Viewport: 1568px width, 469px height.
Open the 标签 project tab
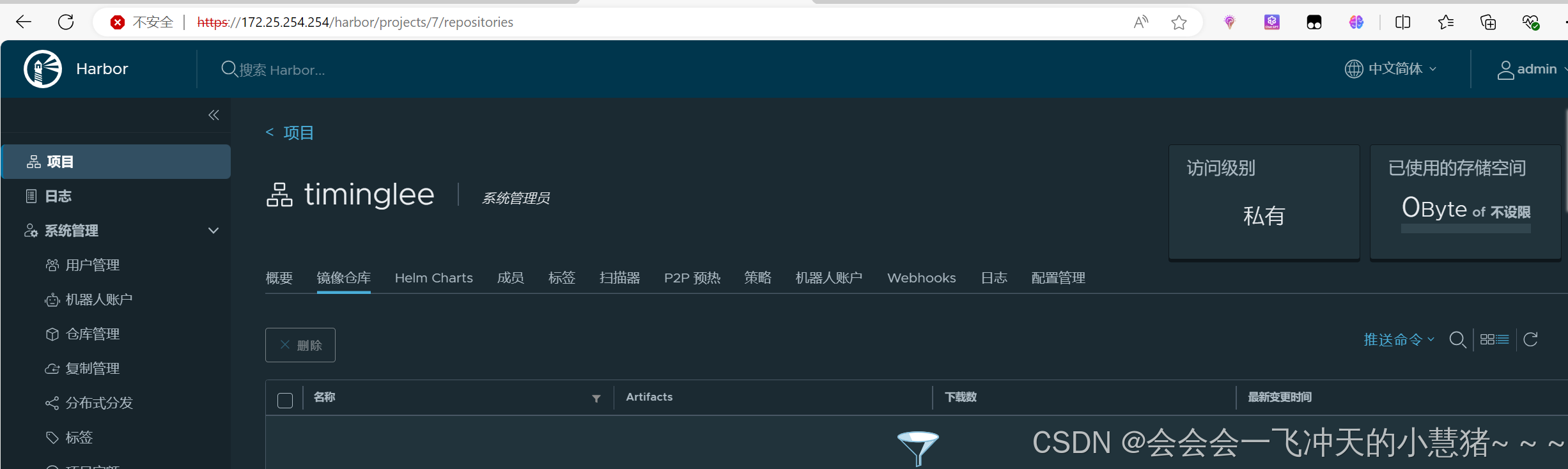tap(562, 278)
